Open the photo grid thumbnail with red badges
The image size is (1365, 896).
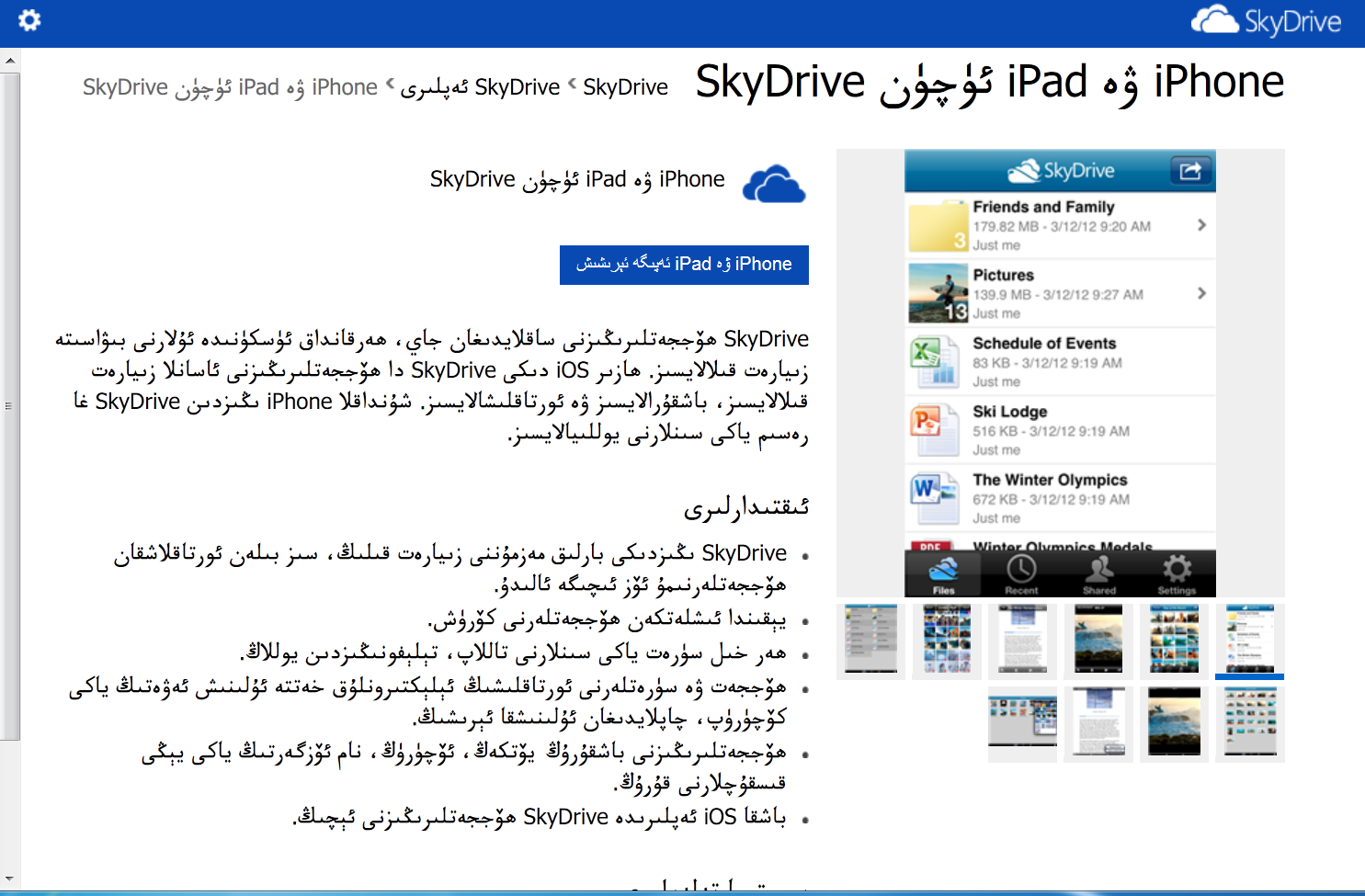[947, 641]
